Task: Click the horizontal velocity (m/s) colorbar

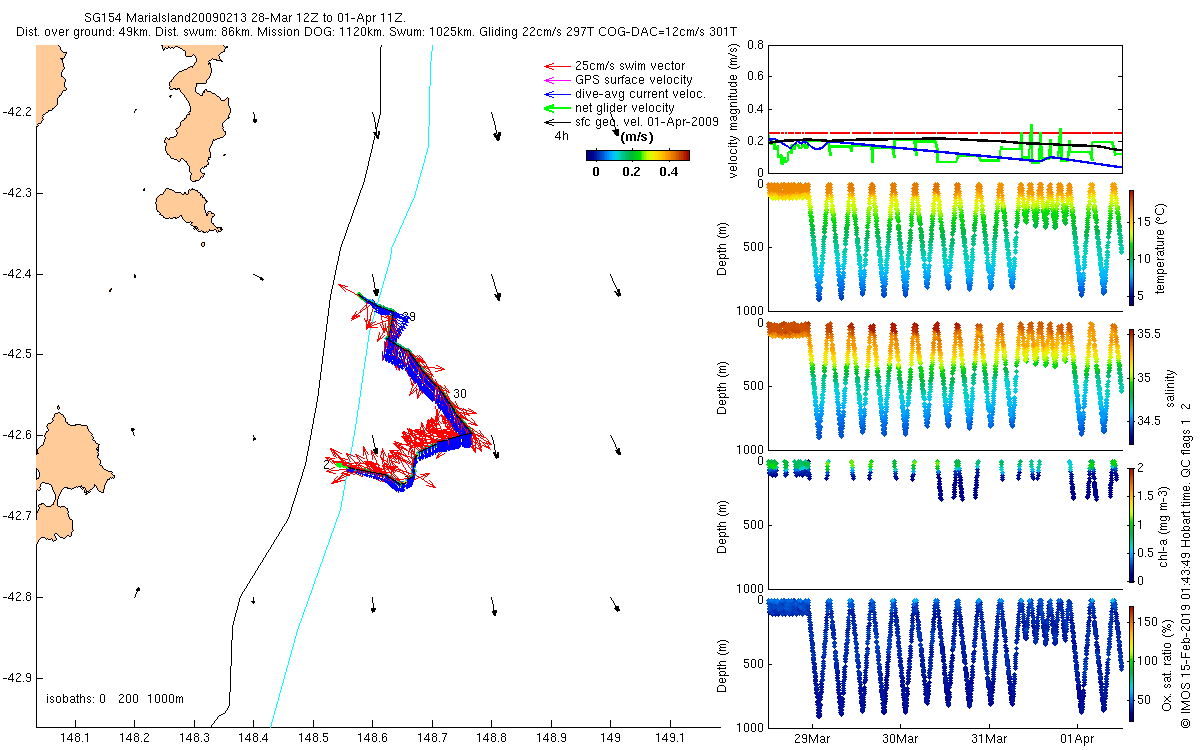Action: 637,155
